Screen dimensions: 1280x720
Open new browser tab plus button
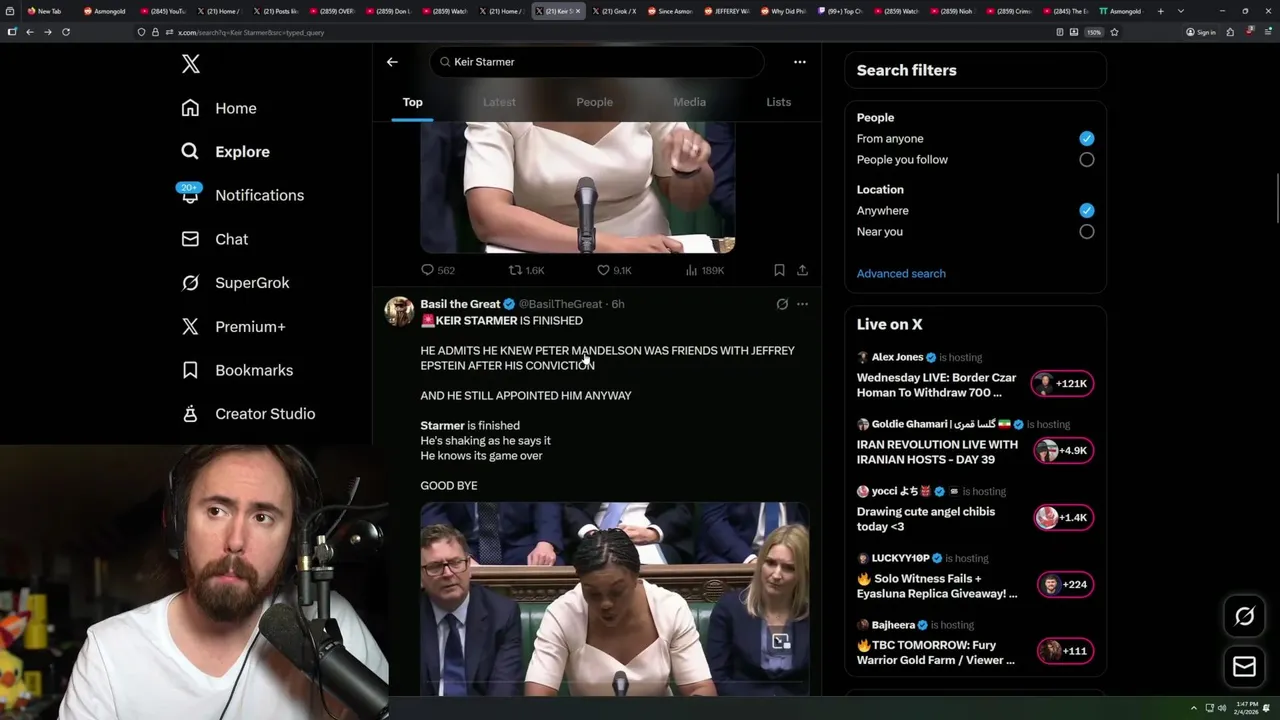[x=1161, y=11]
